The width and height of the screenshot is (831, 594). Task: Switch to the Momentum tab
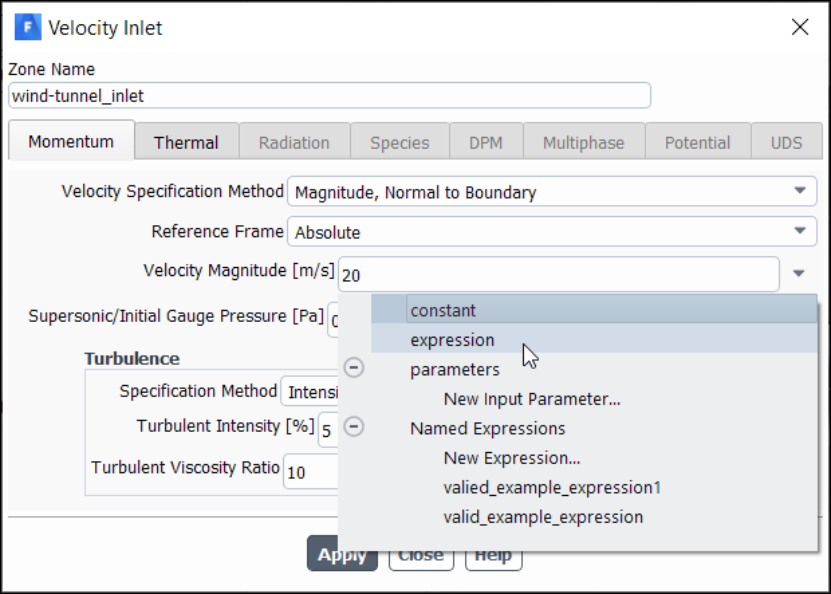(x=71, y=141)
